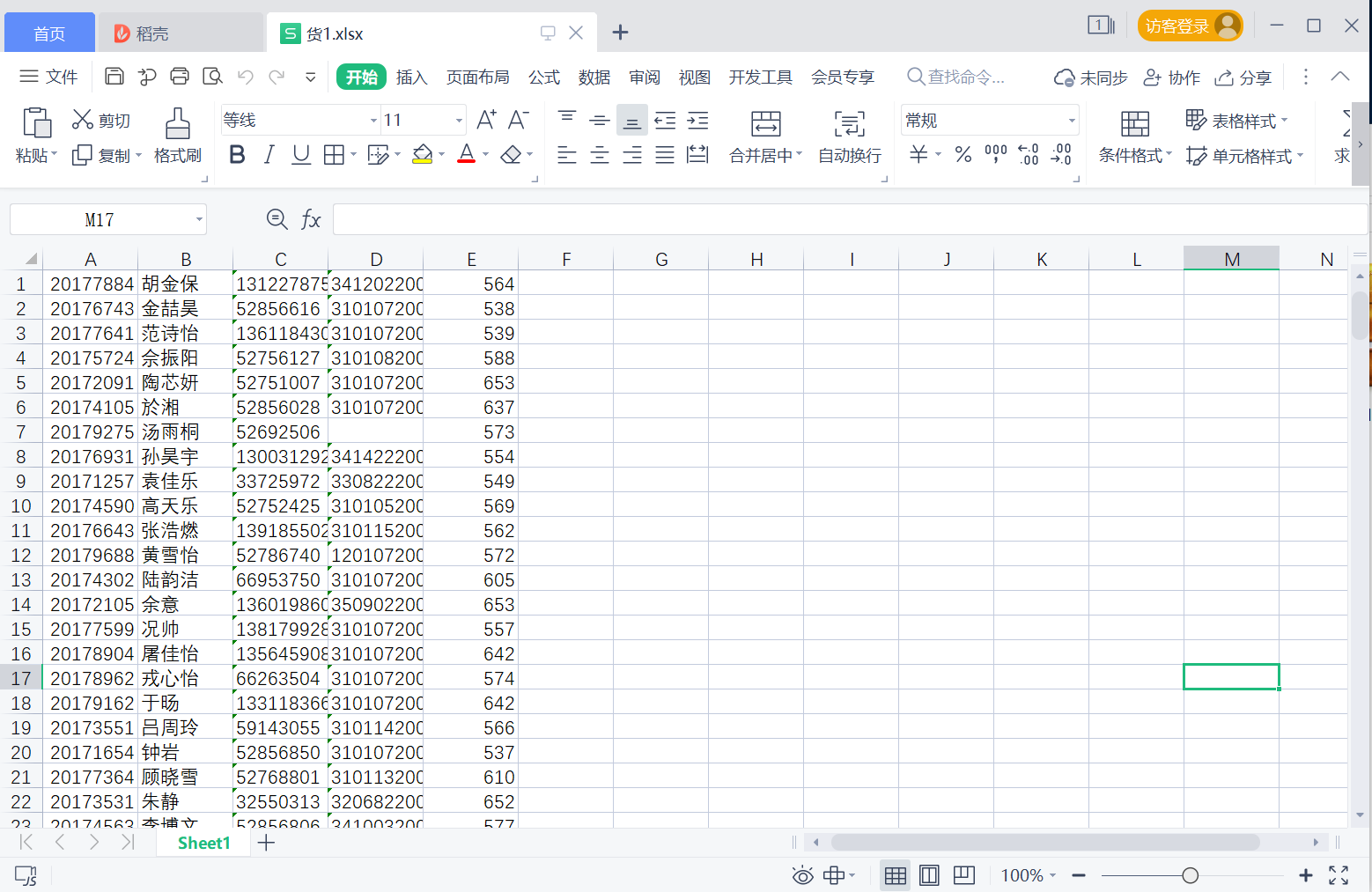
Task: Toggle Bold formatting
Action: (x=237, y=155)
